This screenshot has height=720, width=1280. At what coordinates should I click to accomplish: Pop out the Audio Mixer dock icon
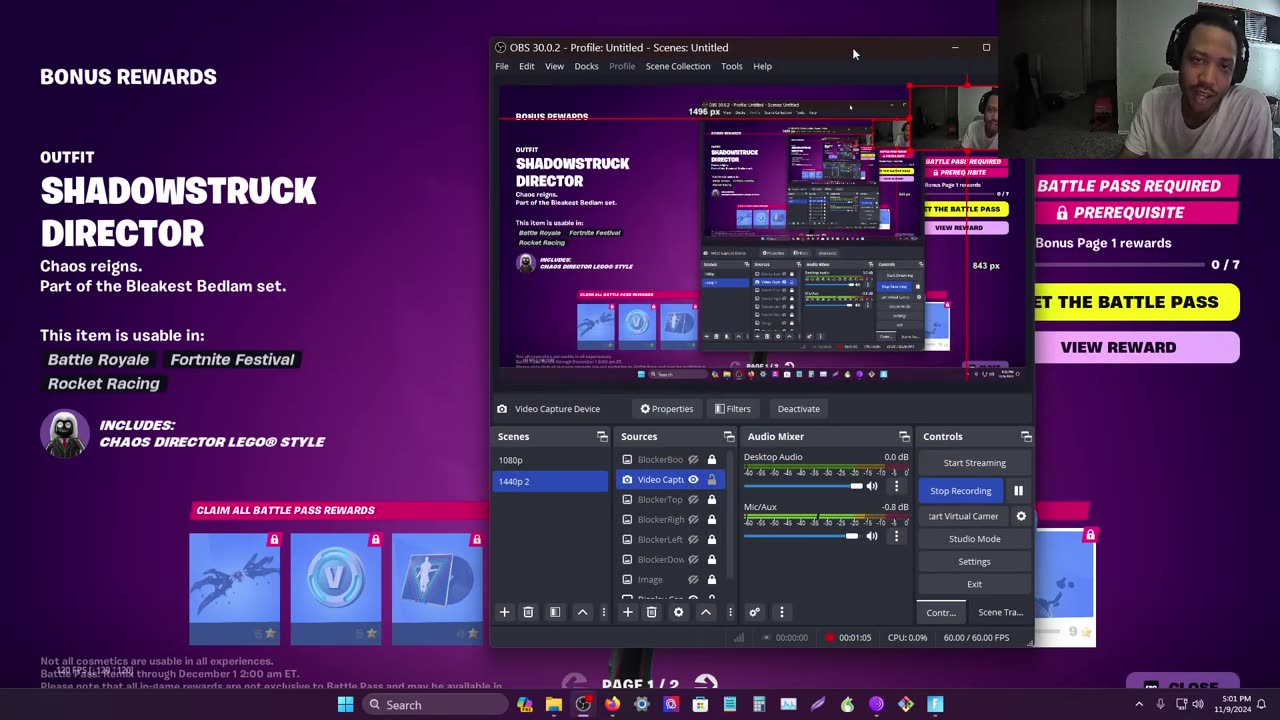904,436
